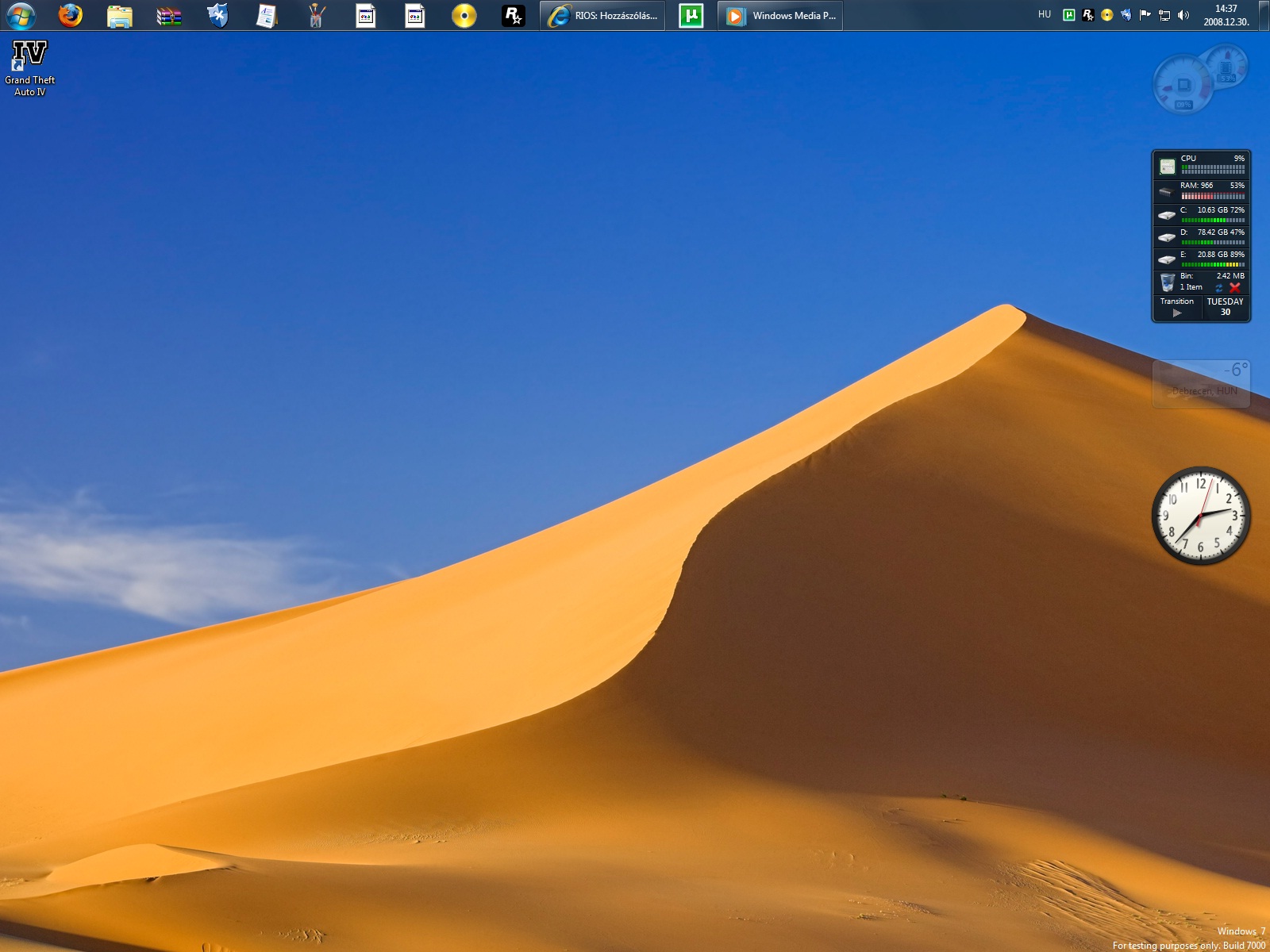The image size is (1270, 952).
Task: Click the TUESDAY 30 date cell
Action: [x=1226, y=307]
